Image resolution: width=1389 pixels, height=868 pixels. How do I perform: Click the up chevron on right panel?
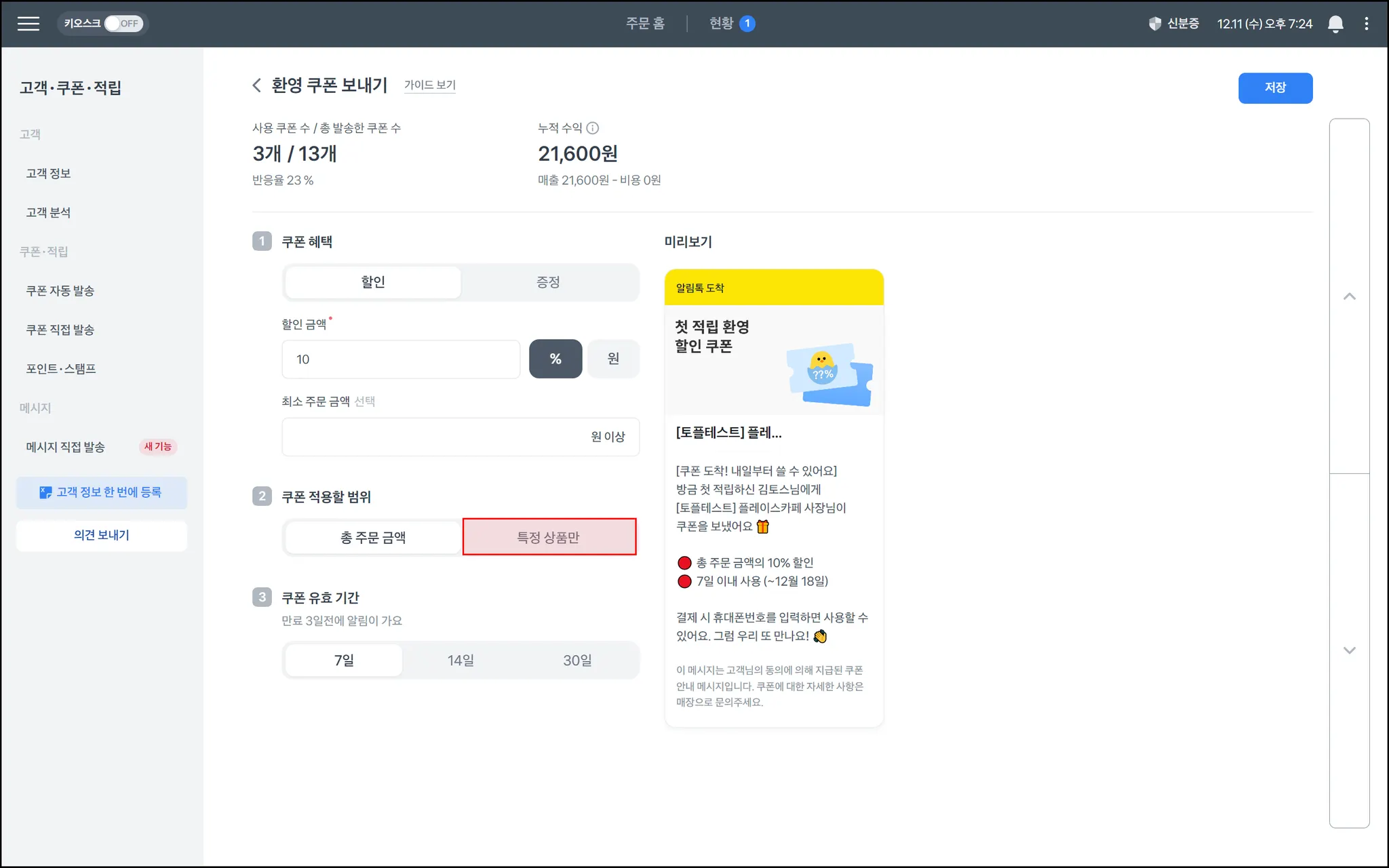[x=1349, y=296]
